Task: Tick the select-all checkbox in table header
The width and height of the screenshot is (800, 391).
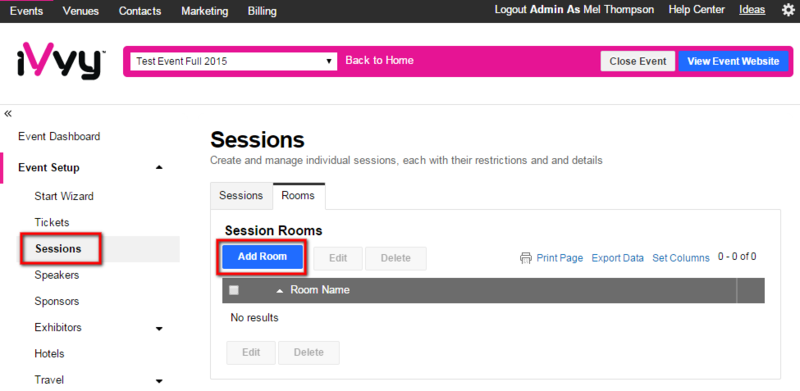Action: click(x=234, y=290)
